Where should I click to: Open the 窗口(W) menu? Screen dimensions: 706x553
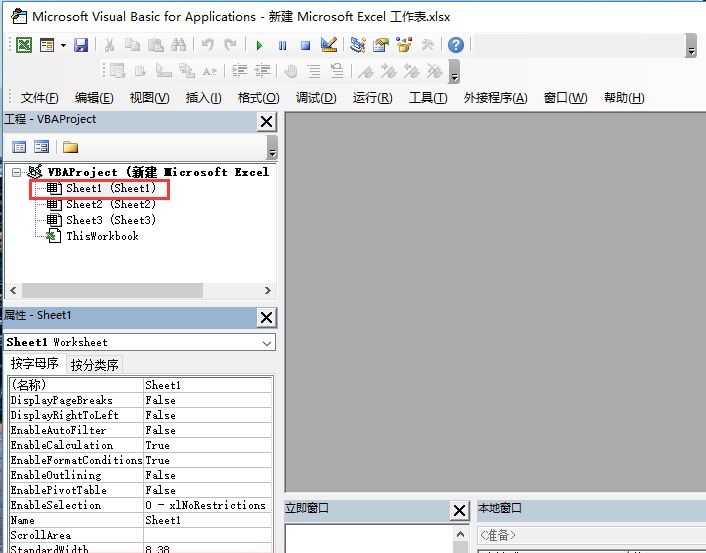click(x=566, y=98)
